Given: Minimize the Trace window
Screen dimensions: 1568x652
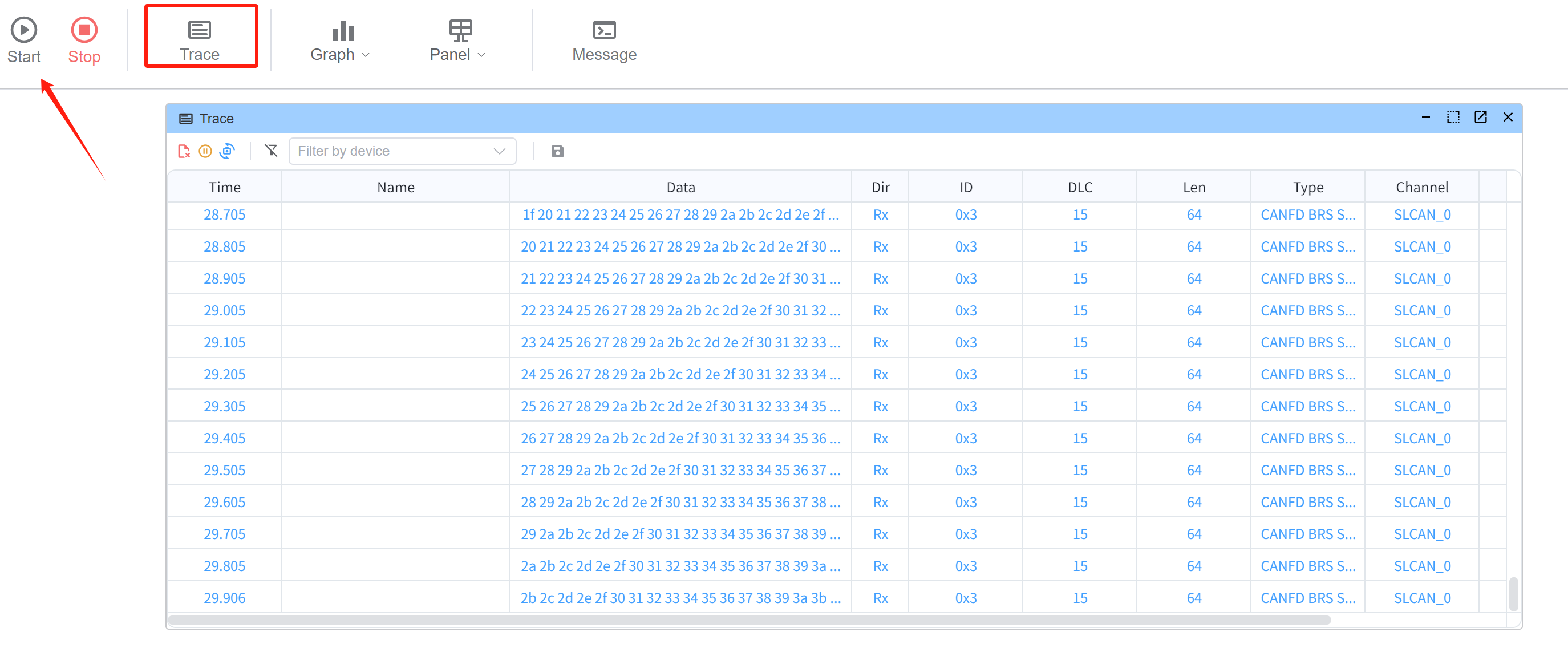Looking at the screenshot, I should pyautogui.click(x=1425, y=117).
